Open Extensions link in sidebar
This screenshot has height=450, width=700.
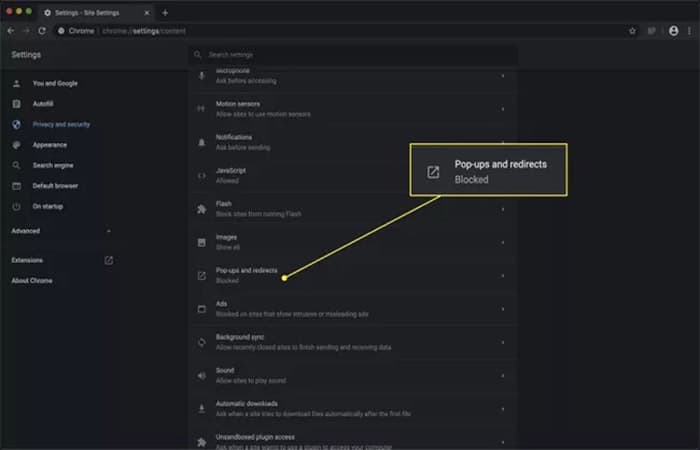coord(27,260)
